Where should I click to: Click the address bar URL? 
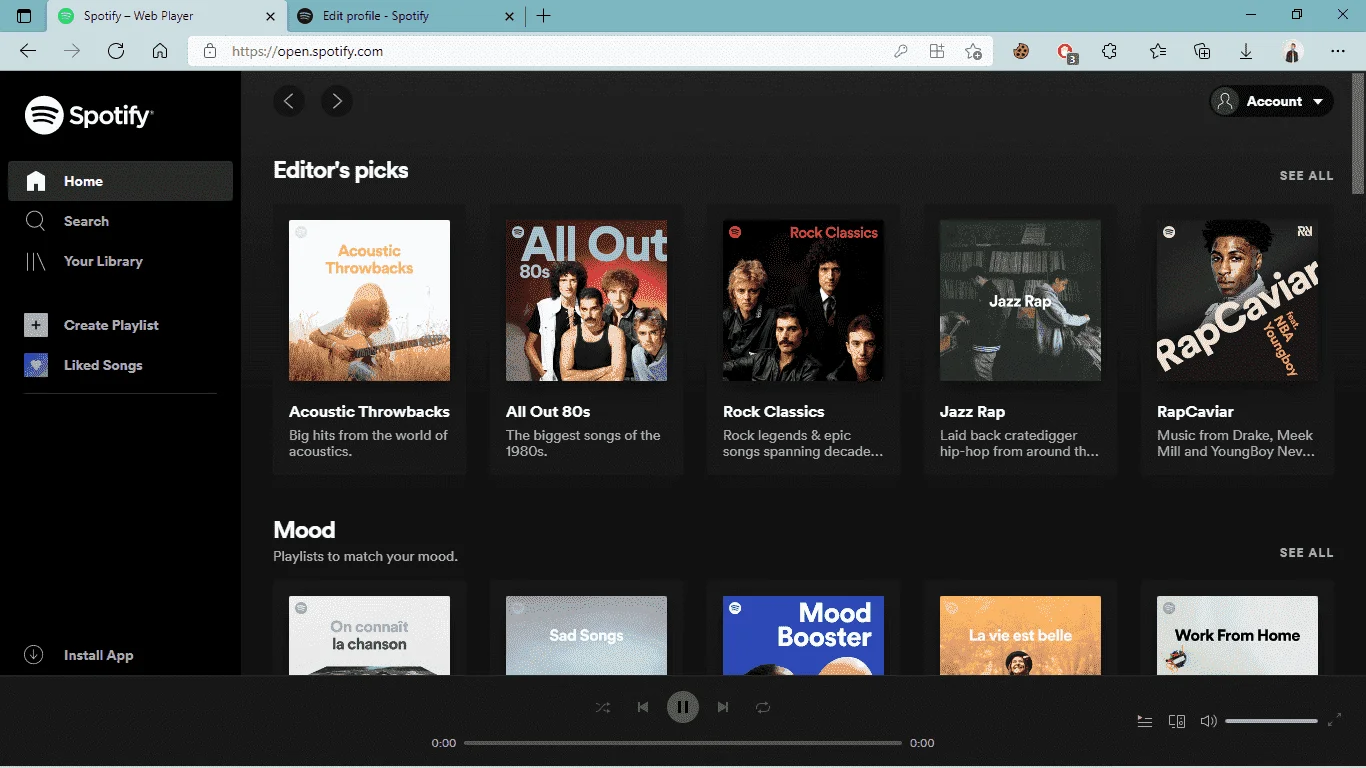pos(307,51)
